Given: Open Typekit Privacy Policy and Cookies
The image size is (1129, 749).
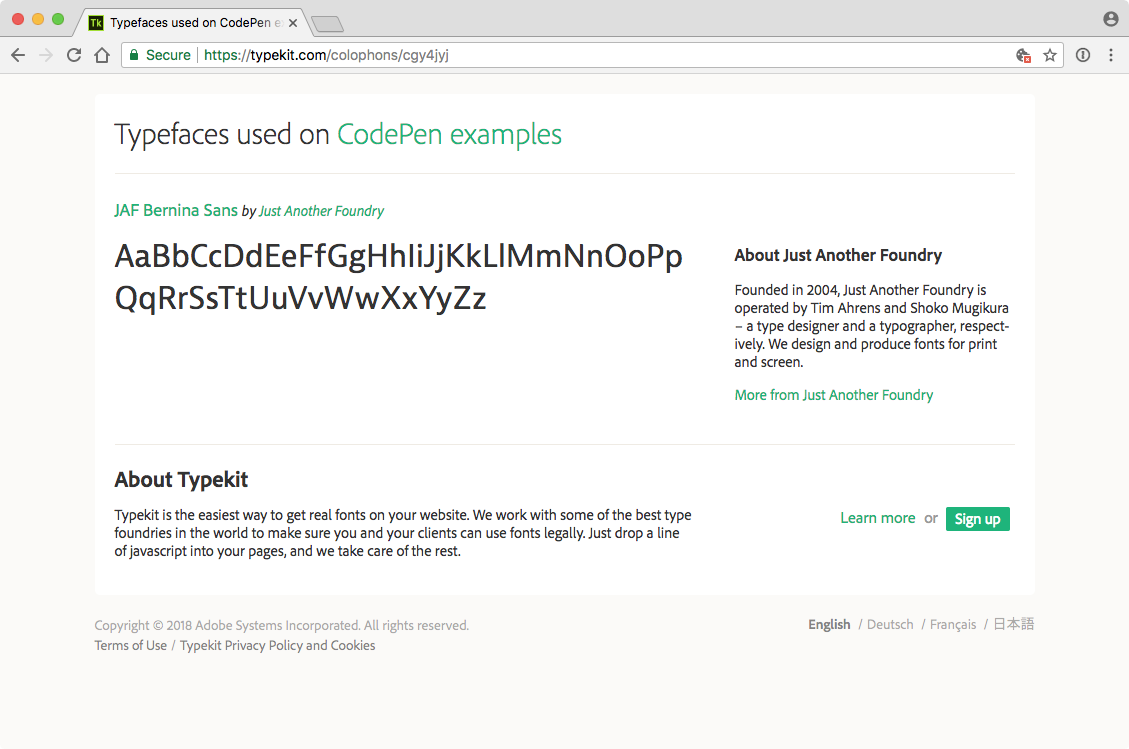Looking at the screenshot, I should pyautogui.click(x=277, y=646).
